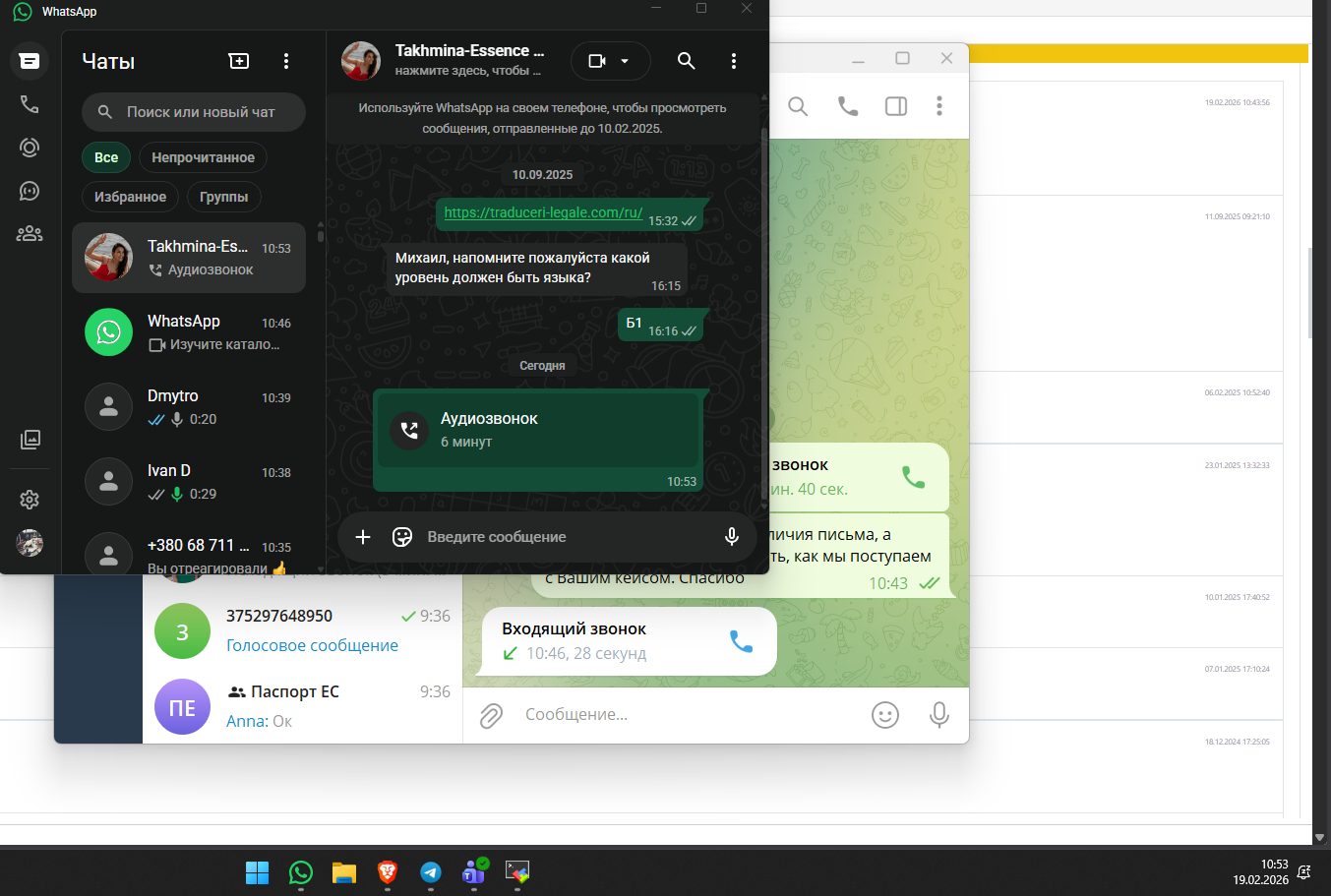Open the Chats tab in WhatsApp sidebar
Viewport: 1331px width, 896px height.
click(30, 61)
